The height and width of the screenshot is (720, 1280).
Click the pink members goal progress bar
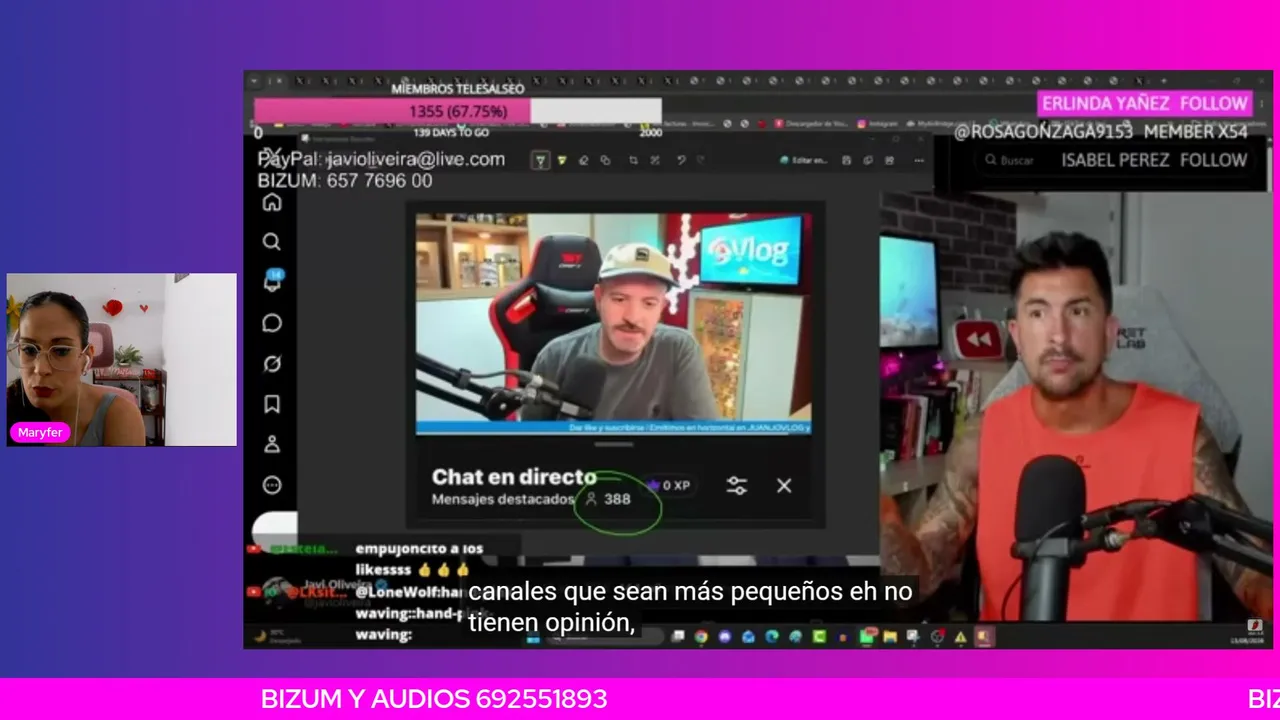pos(458,110)
